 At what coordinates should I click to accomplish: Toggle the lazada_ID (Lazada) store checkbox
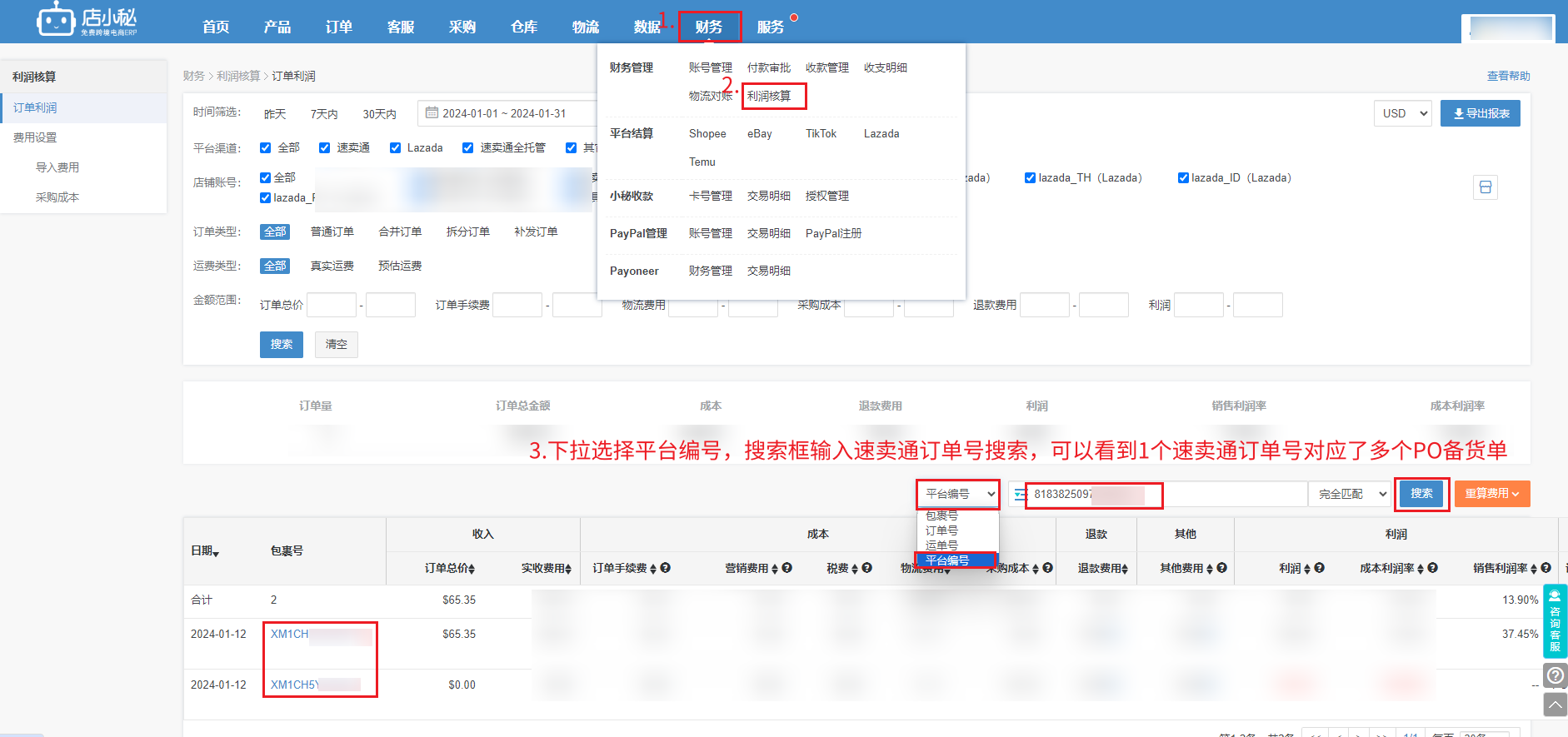[1183, 177]
